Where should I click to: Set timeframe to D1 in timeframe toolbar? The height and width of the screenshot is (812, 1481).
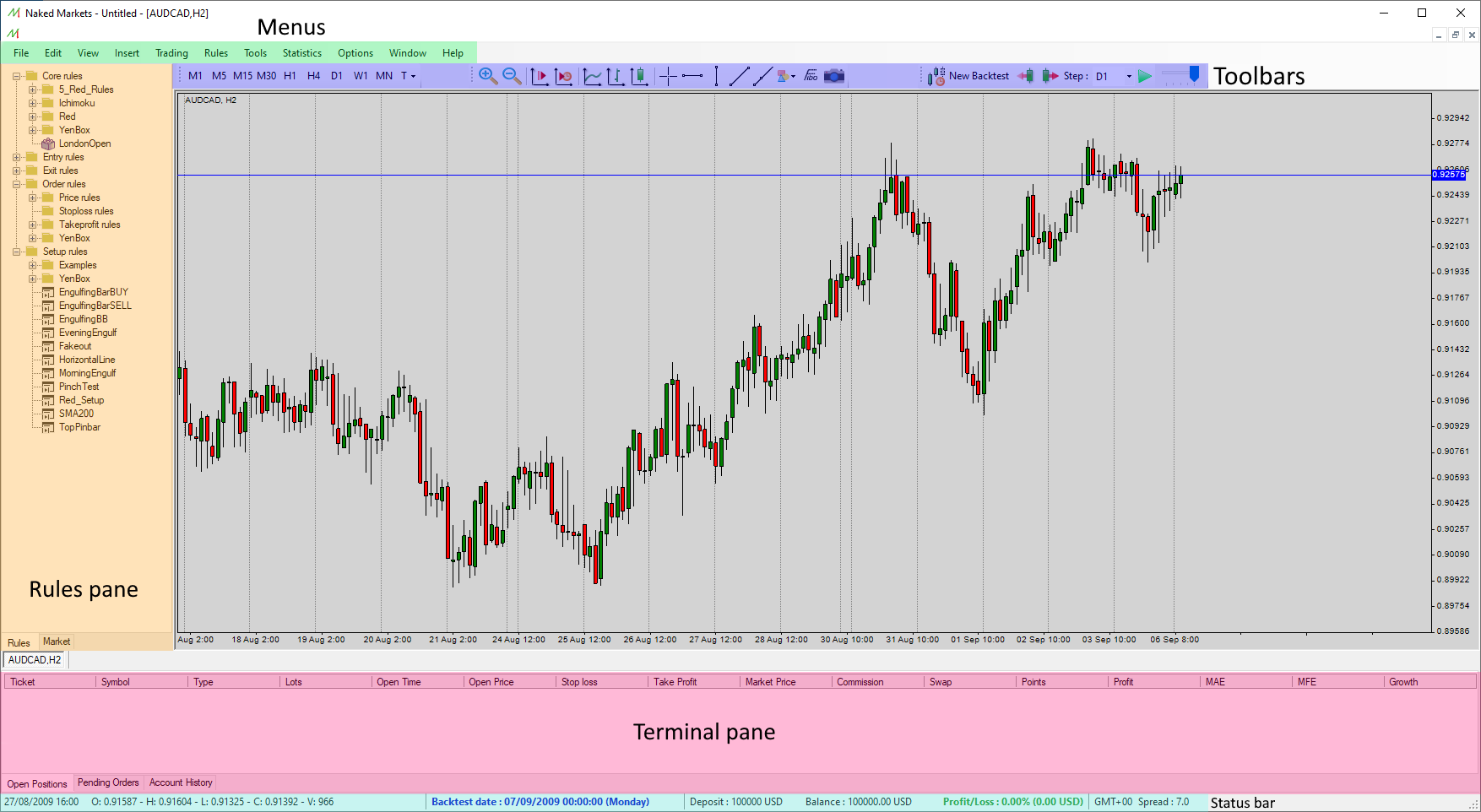click(337, 76)
